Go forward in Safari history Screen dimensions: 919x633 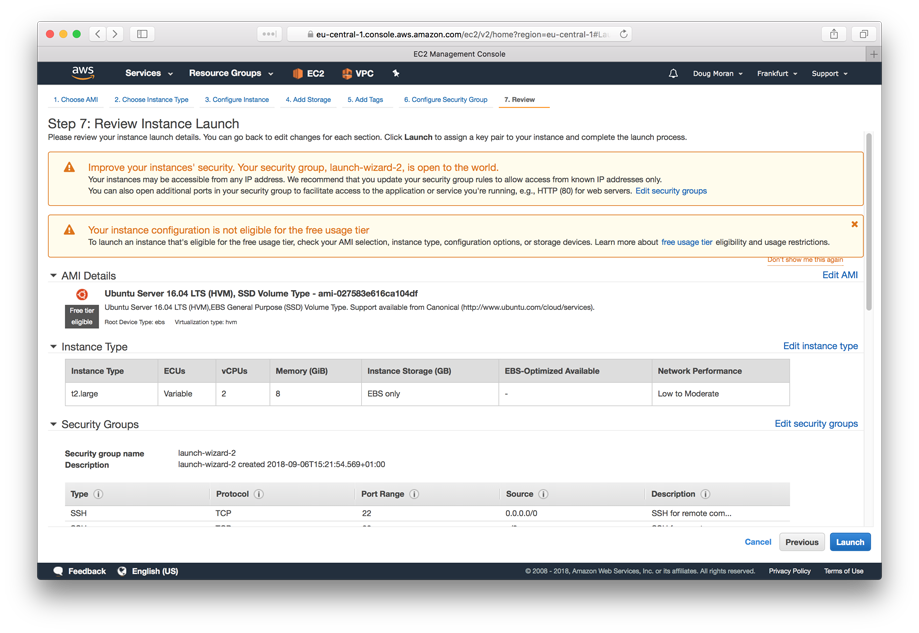pyautogui.click(x=115, y=34)
